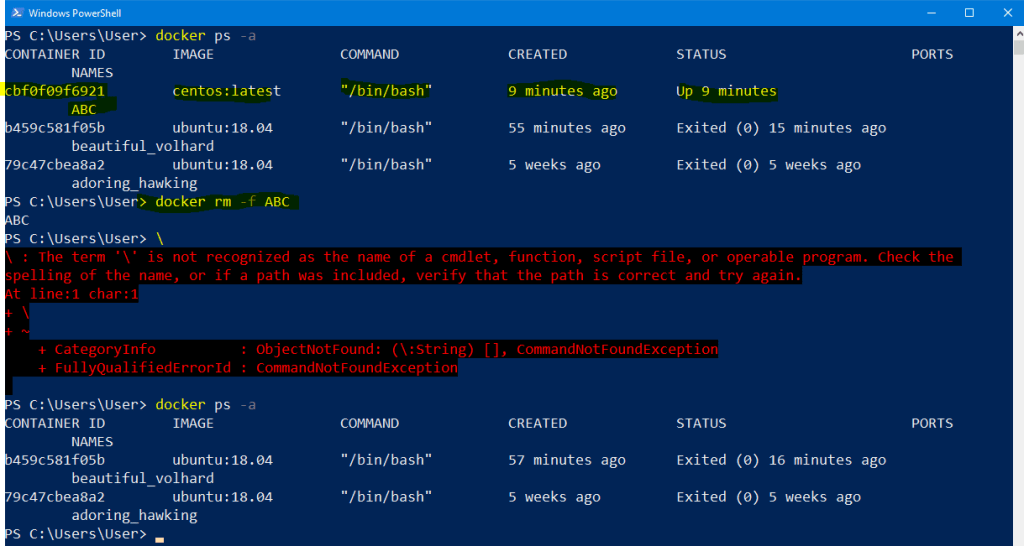Click the highlighted container ID cbf0f09f6921
1024x546 pixels.
coord(54,91)
